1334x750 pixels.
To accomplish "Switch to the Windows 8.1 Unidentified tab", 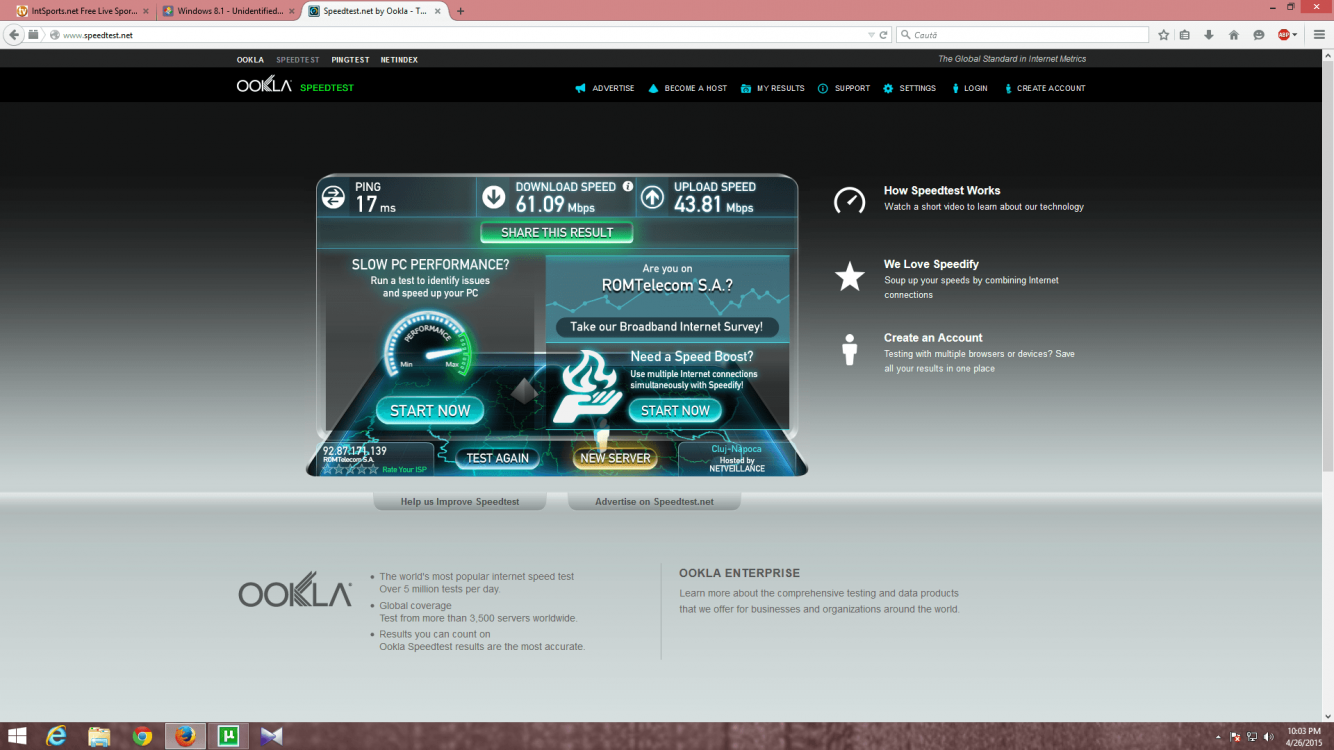I will 229,11.
